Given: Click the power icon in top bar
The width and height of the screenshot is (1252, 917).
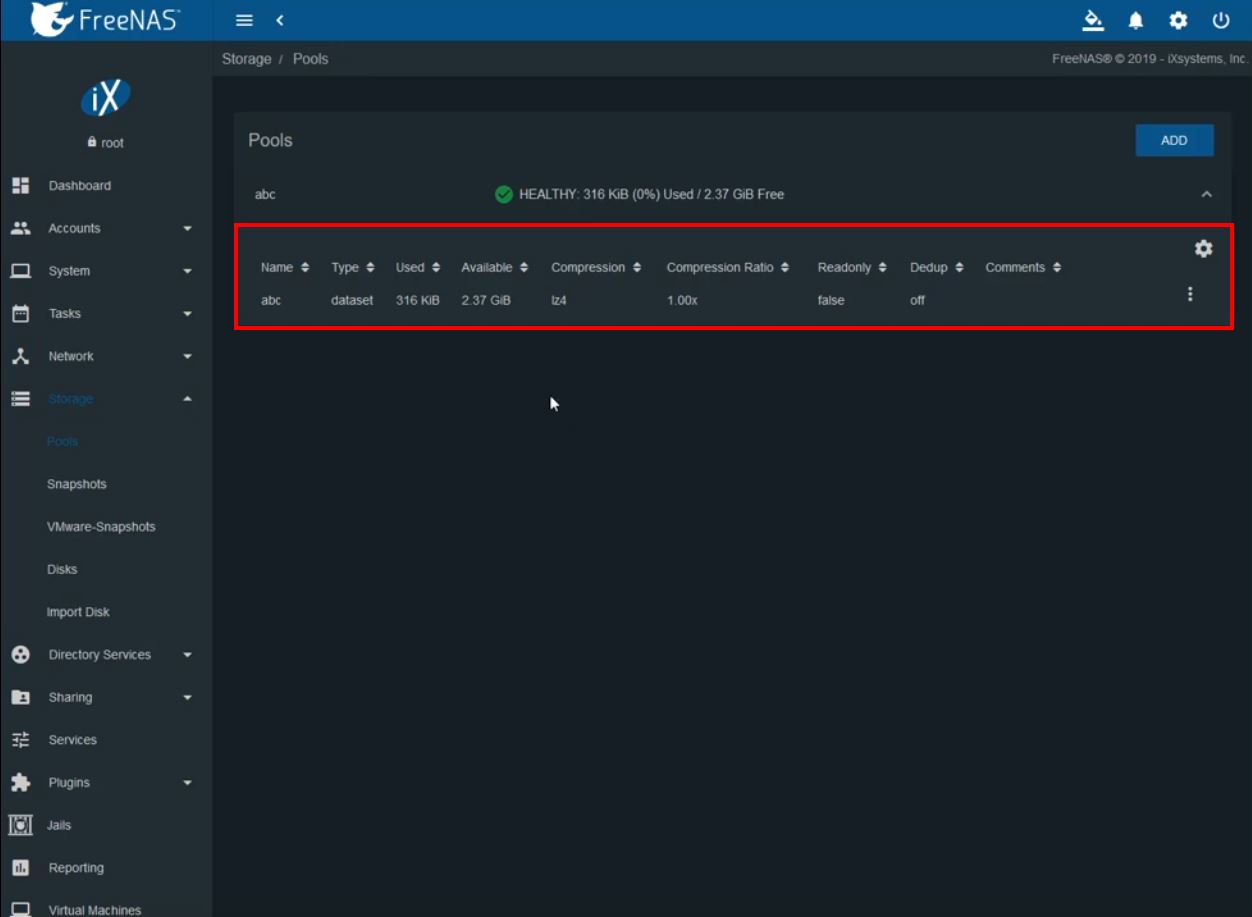Looking at the screenshot, I should pos(1221,20).
